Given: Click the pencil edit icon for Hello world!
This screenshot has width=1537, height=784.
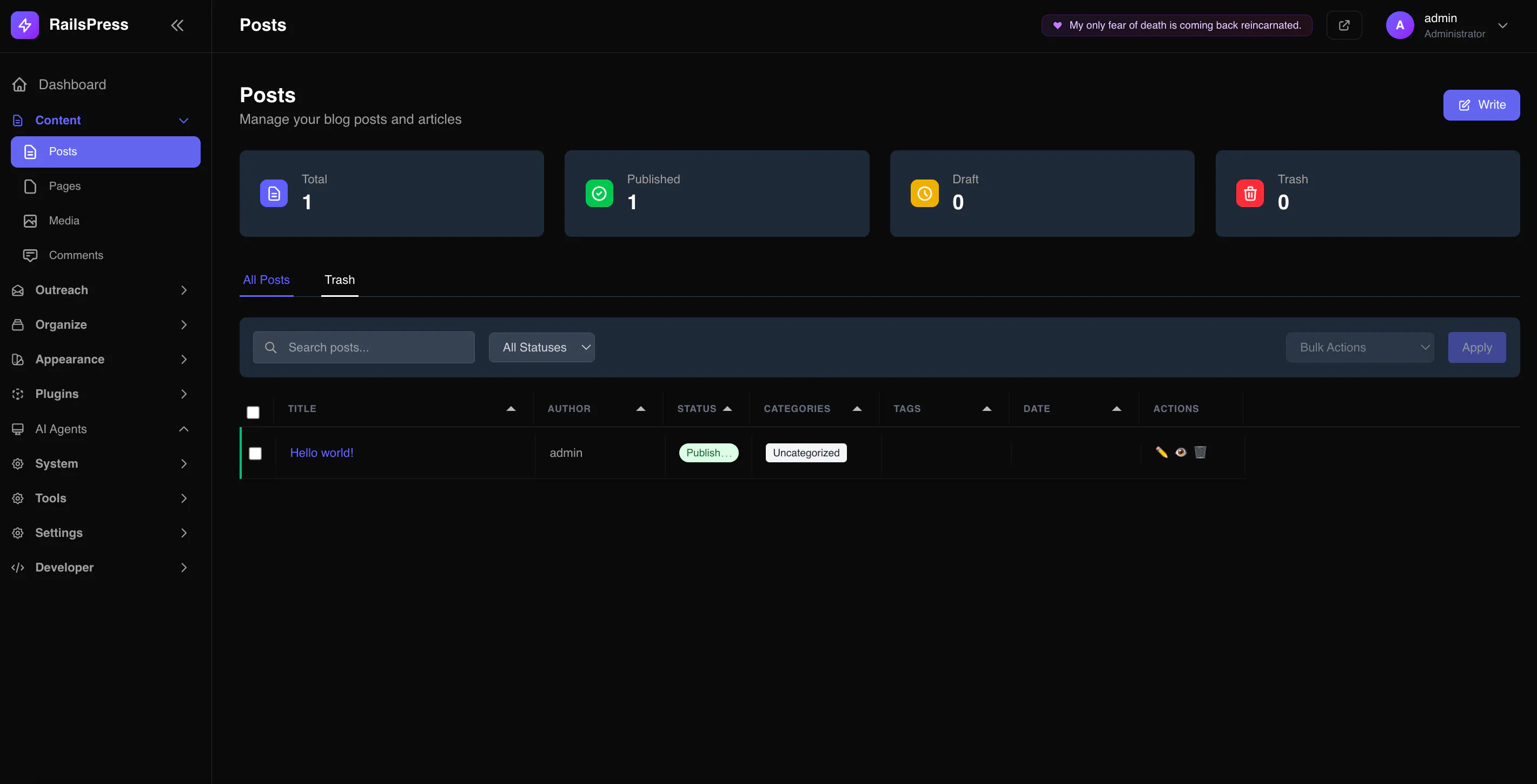Looking at the screenshot, I should 1161,452.
